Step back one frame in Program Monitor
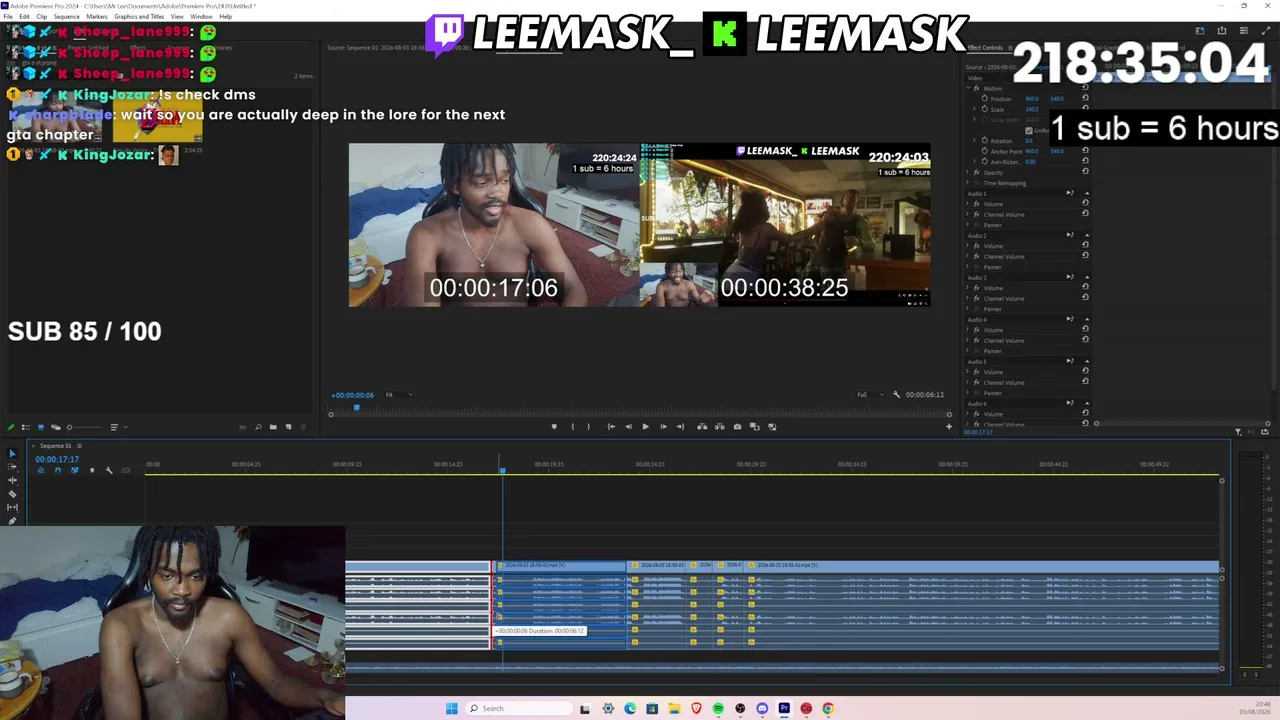Viewport: 1280px width, 720px height. point(628,427)
